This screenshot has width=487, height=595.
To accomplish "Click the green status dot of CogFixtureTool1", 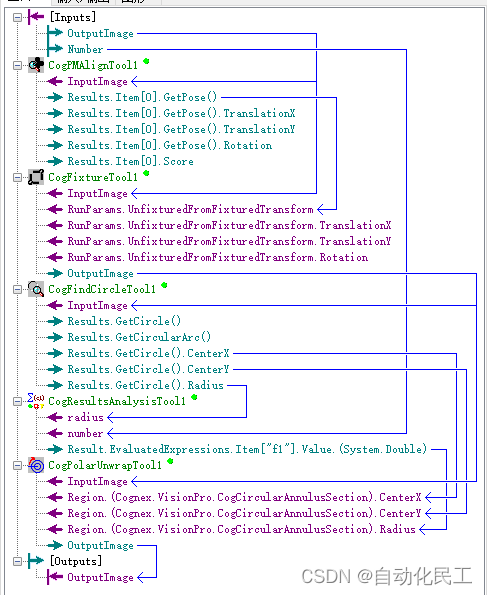I will coord(146,173).
